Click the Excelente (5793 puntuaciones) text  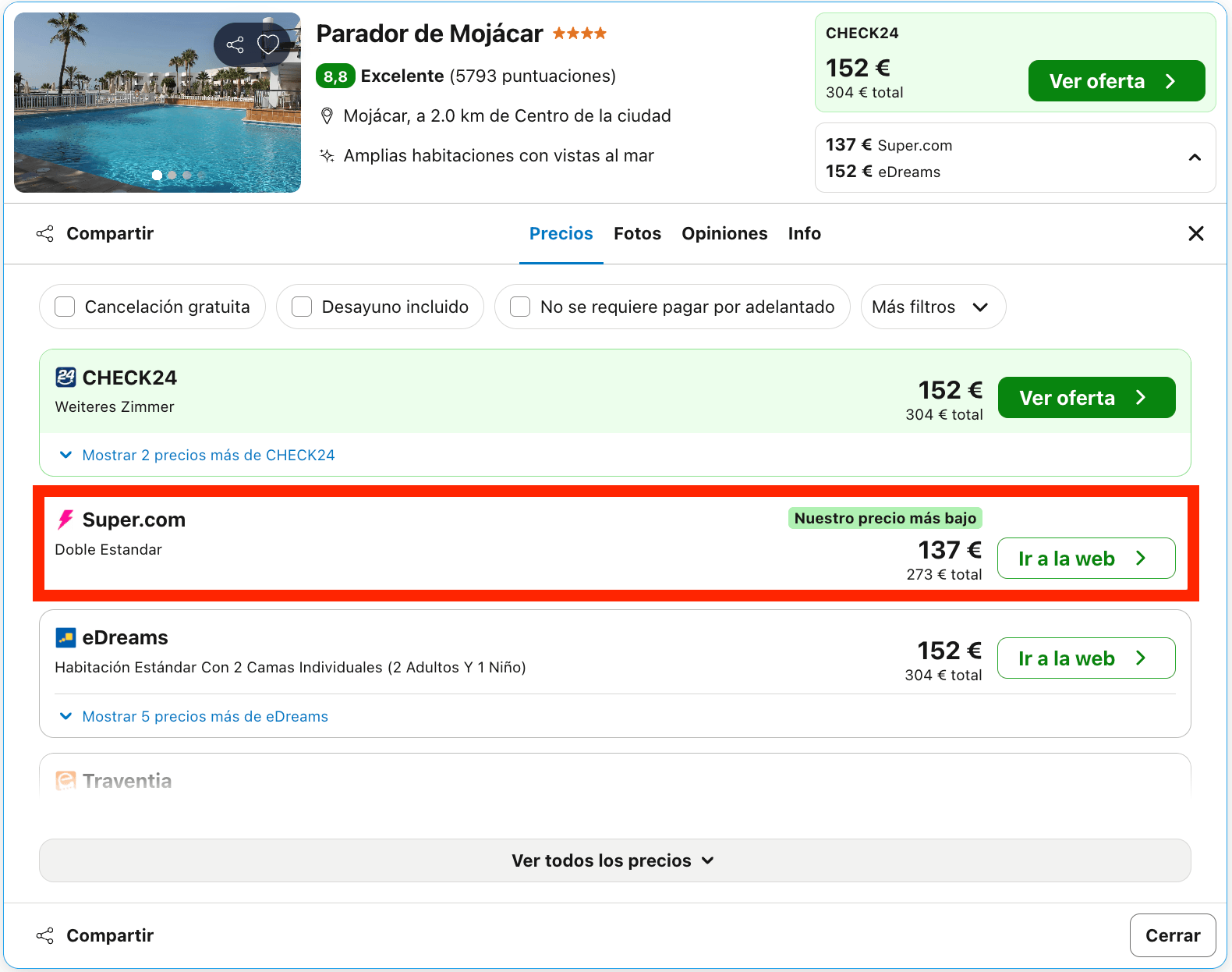pos(488,76)
